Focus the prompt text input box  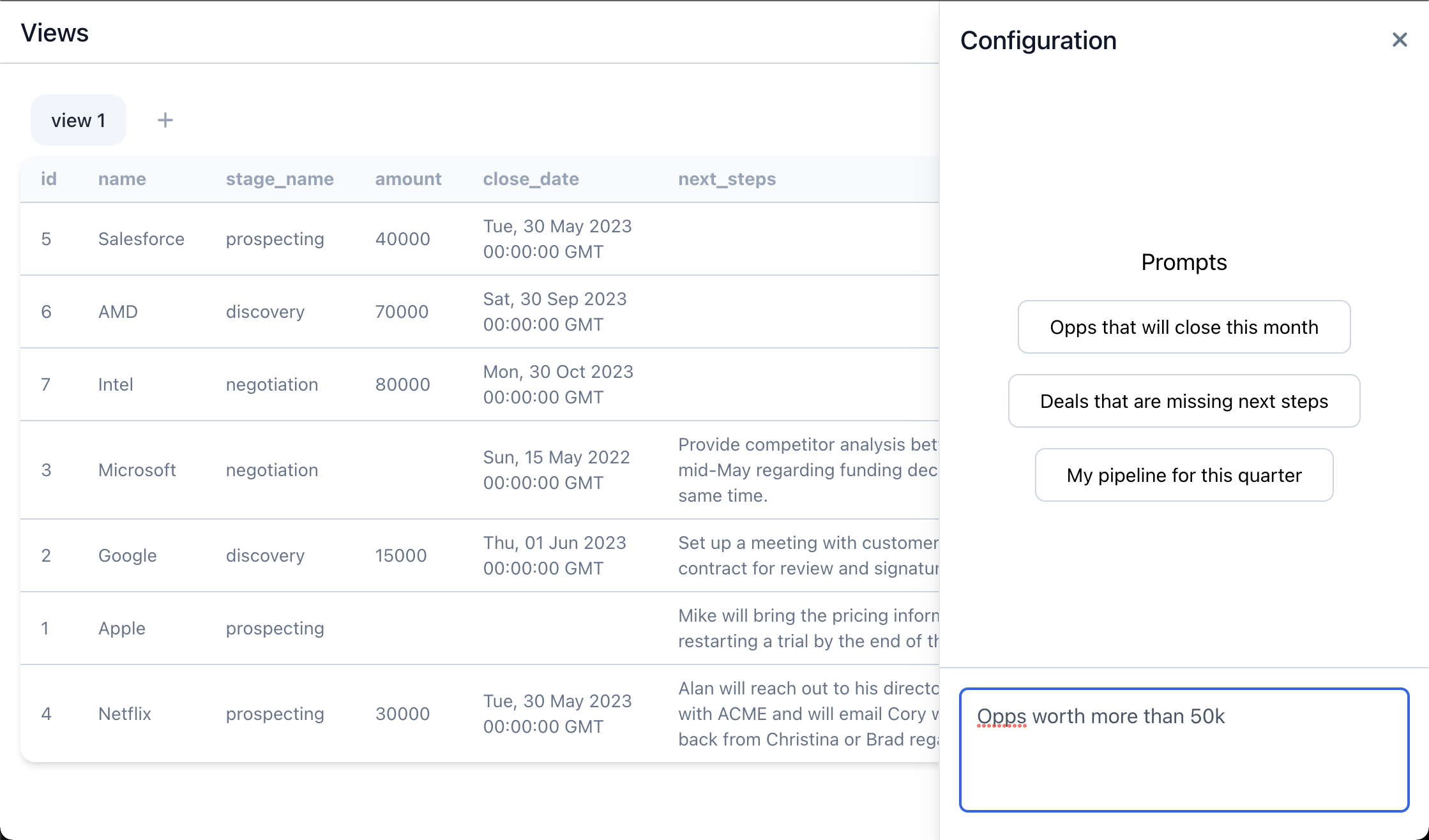click(x=1184, y=749)
